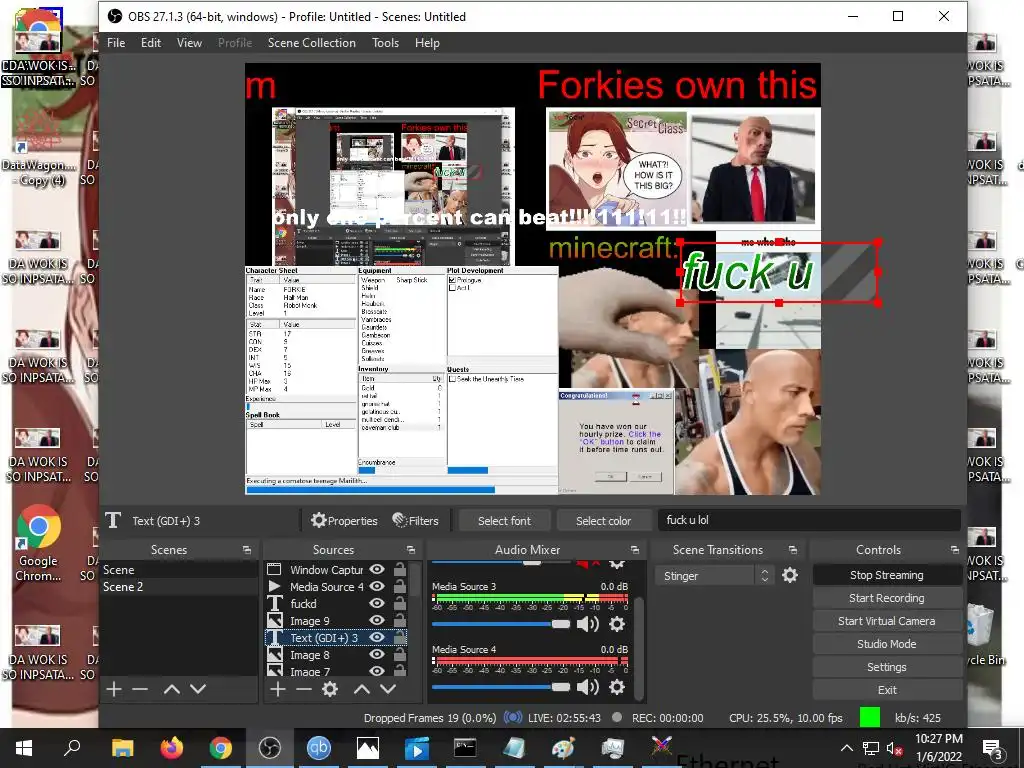Click Stop Streaming
The height and width of the screenshot is (768, 1024).
[886, 575]
